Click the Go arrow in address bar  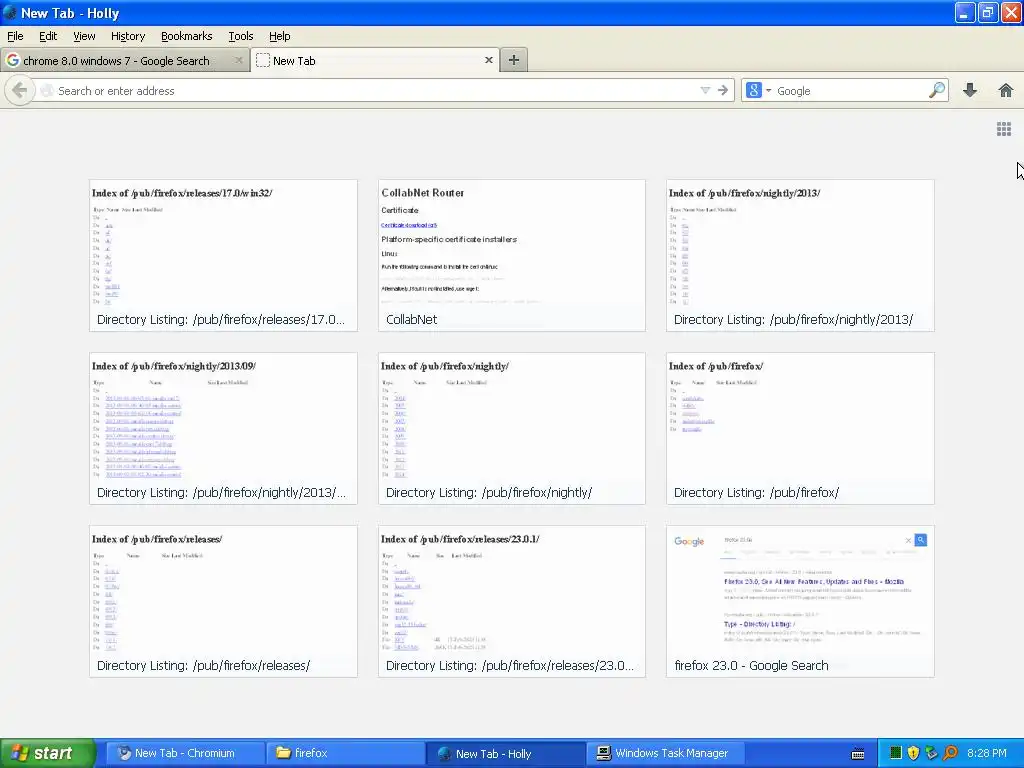pyautogui.click(x=722, y=91)
